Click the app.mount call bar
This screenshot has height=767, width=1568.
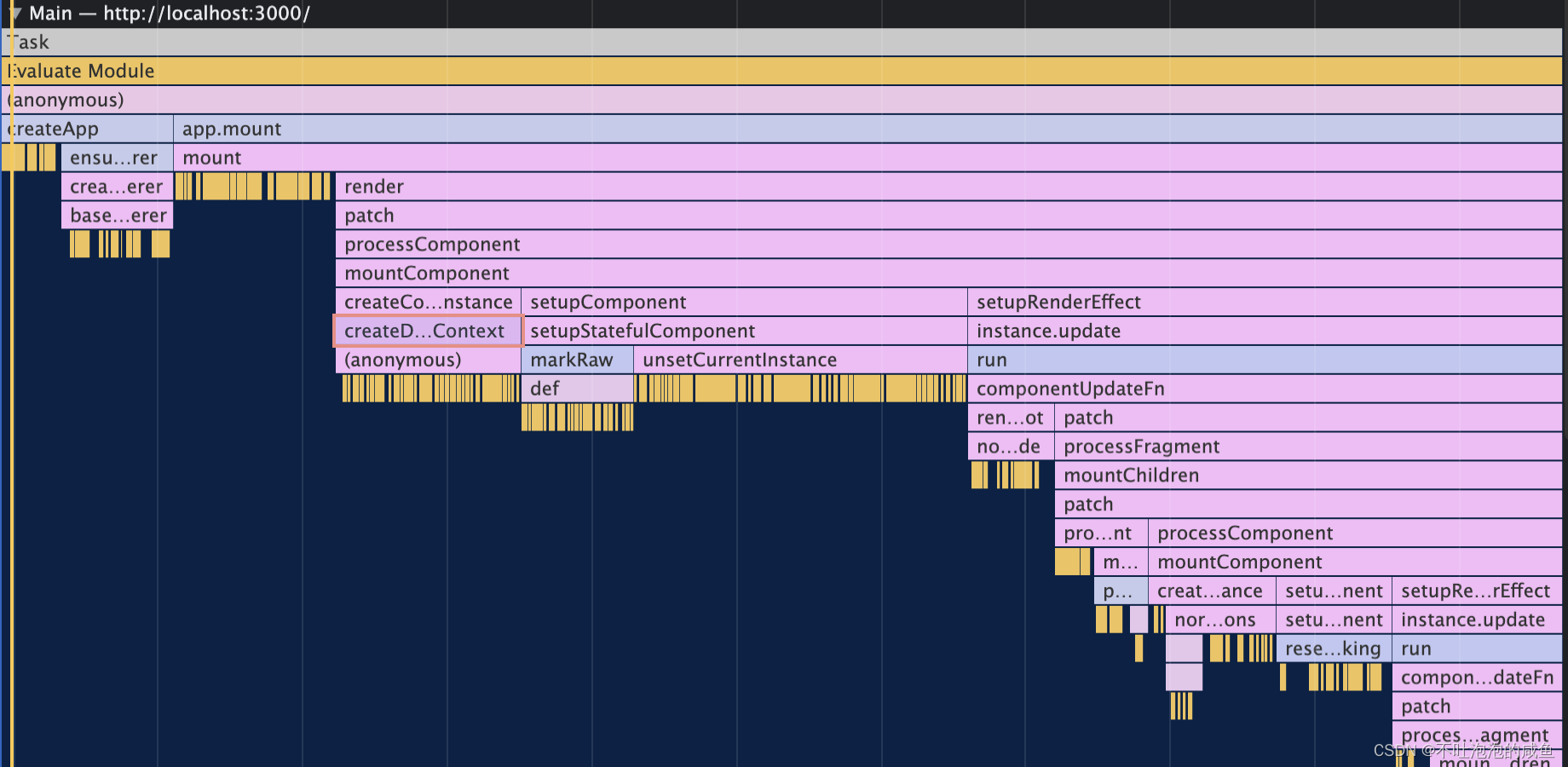(868, 130)
